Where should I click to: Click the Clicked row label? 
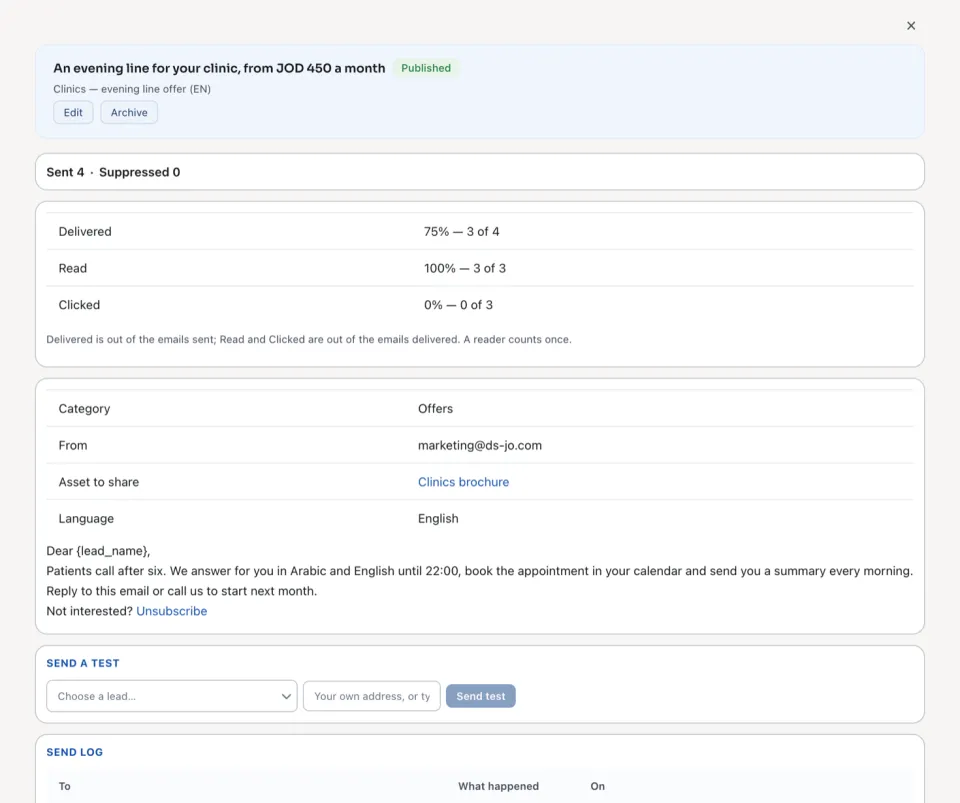[x=79, y=305]
